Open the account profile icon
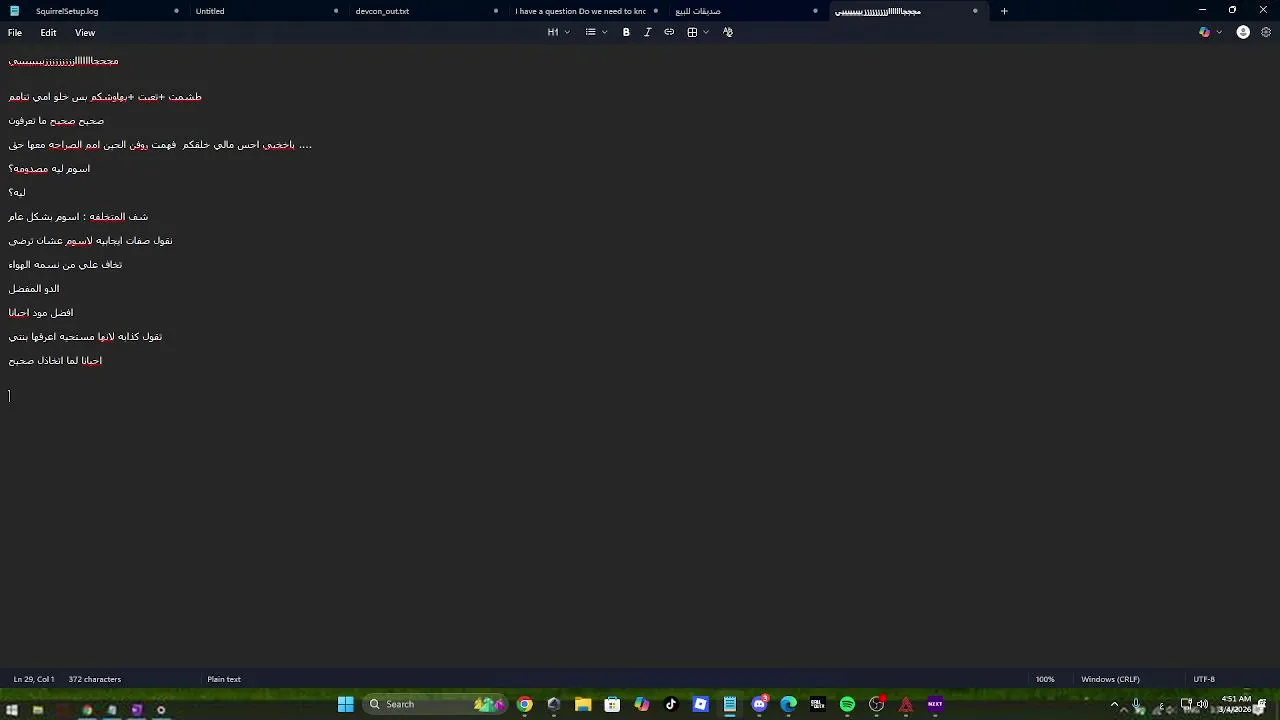 (1243, 32)
